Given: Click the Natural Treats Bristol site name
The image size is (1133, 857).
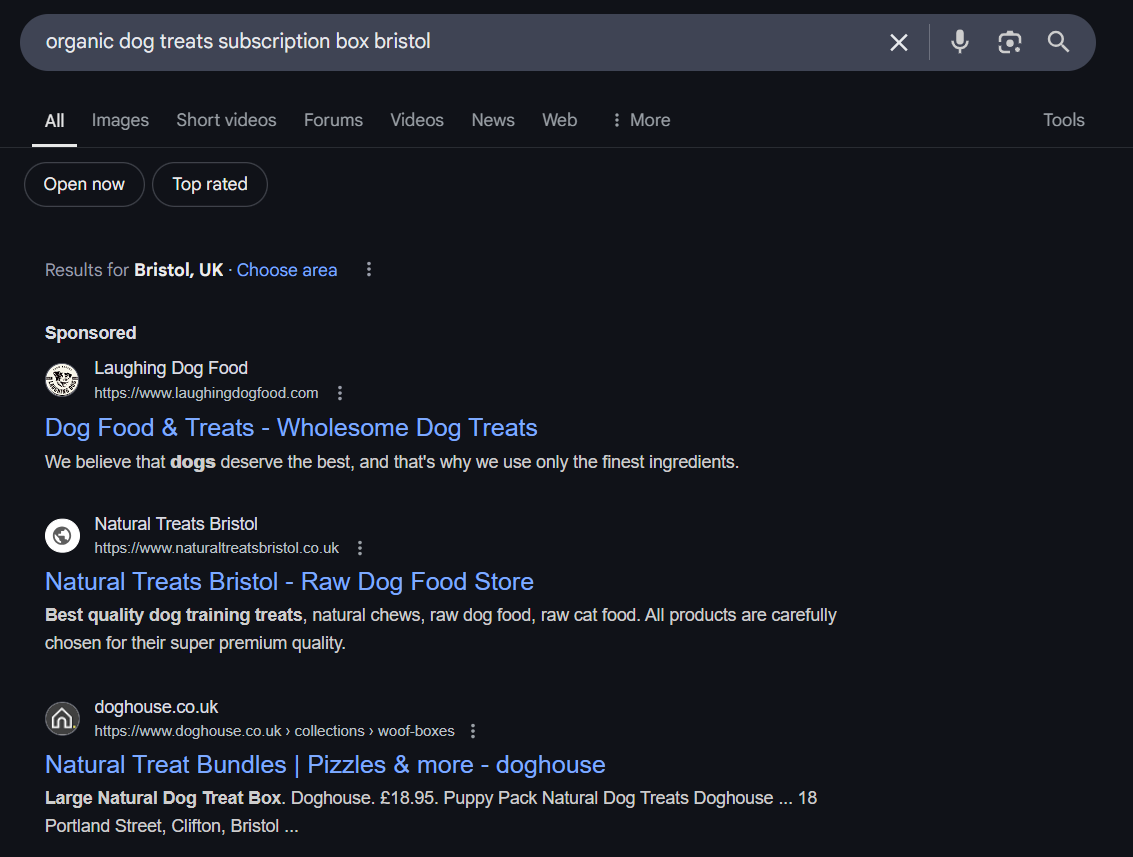Looking at the screenshot, I should coord(176,524).
